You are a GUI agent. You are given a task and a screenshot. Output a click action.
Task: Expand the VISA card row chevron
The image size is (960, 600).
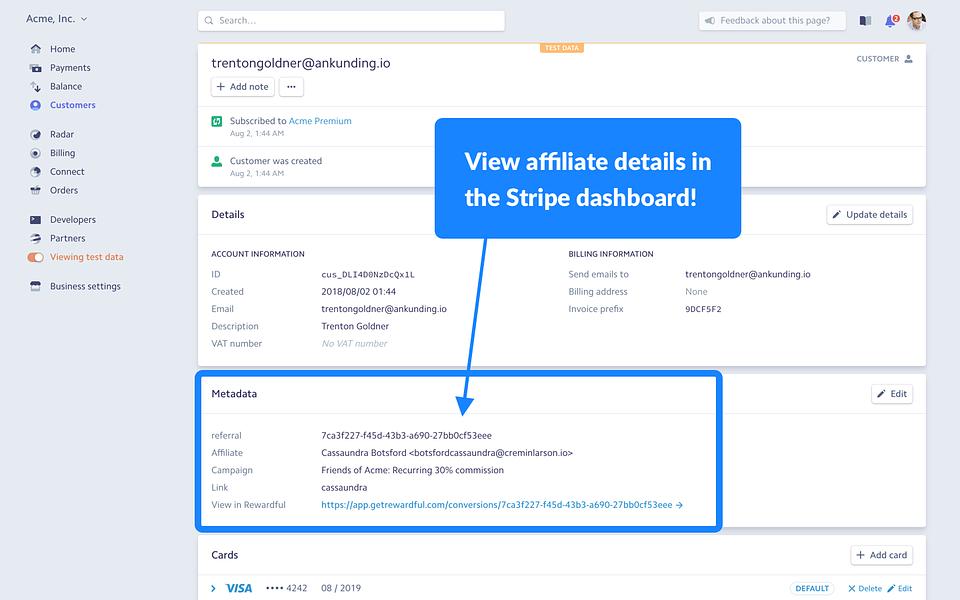coord(213,588)
